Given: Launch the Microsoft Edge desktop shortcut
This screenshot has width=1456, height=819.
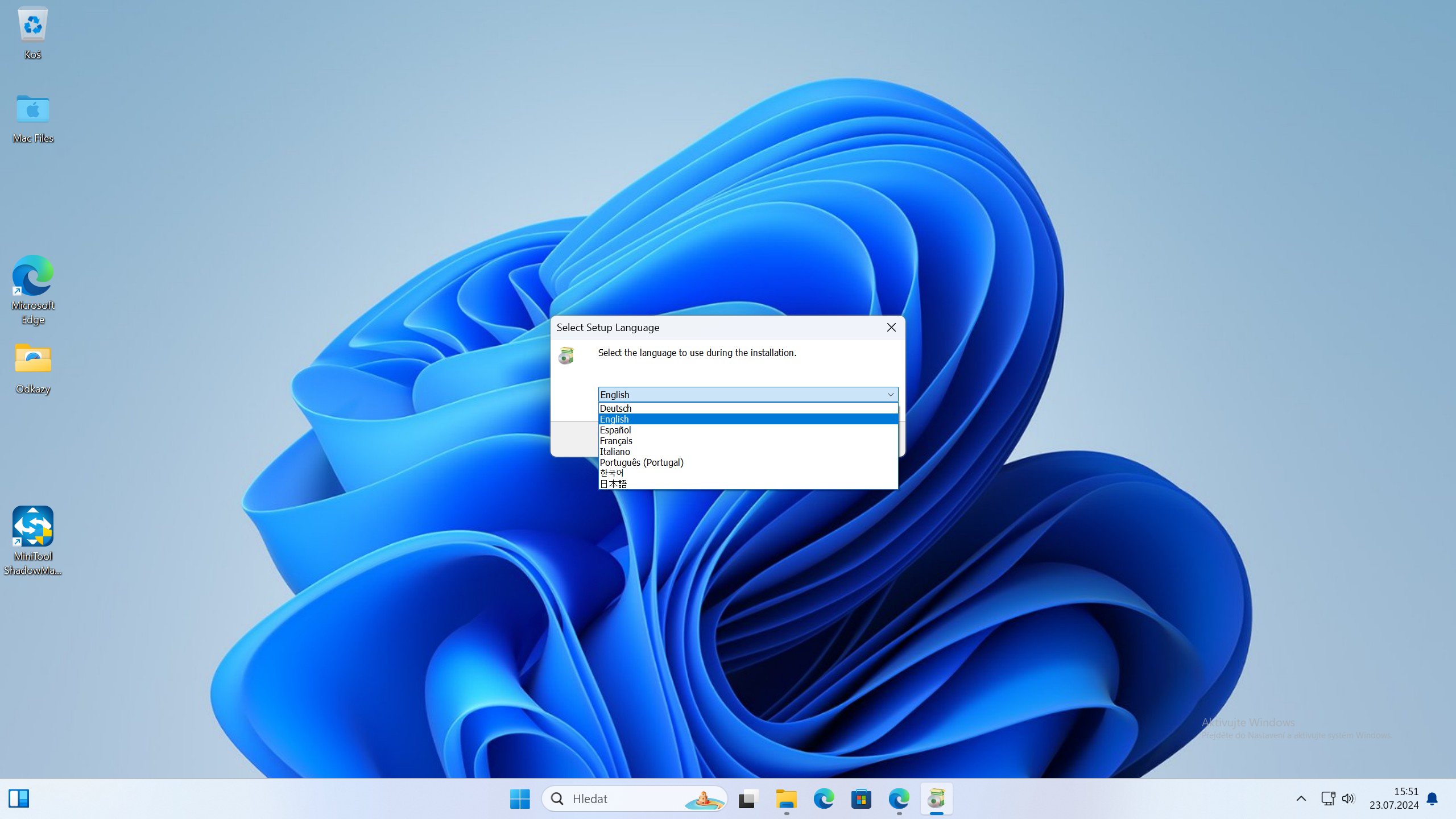Looking at the screenshot, I should pos(32,276).
